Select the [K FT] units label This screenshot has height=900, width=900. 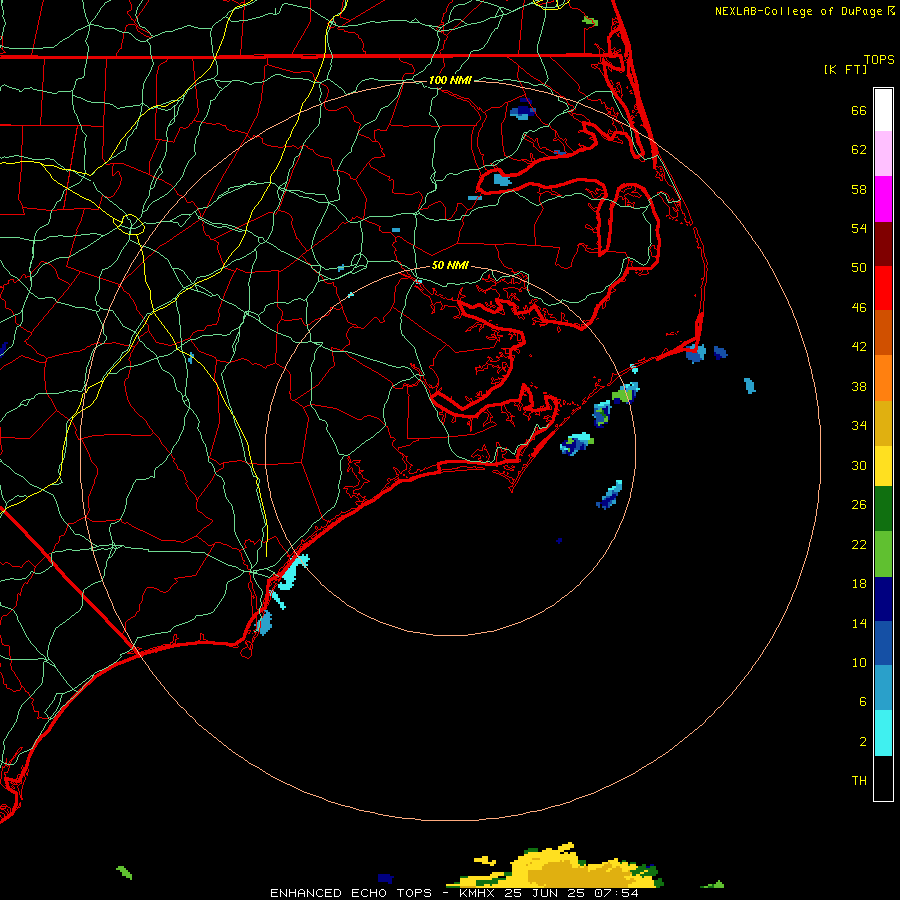pyautogui.click(x=845, y=69)
